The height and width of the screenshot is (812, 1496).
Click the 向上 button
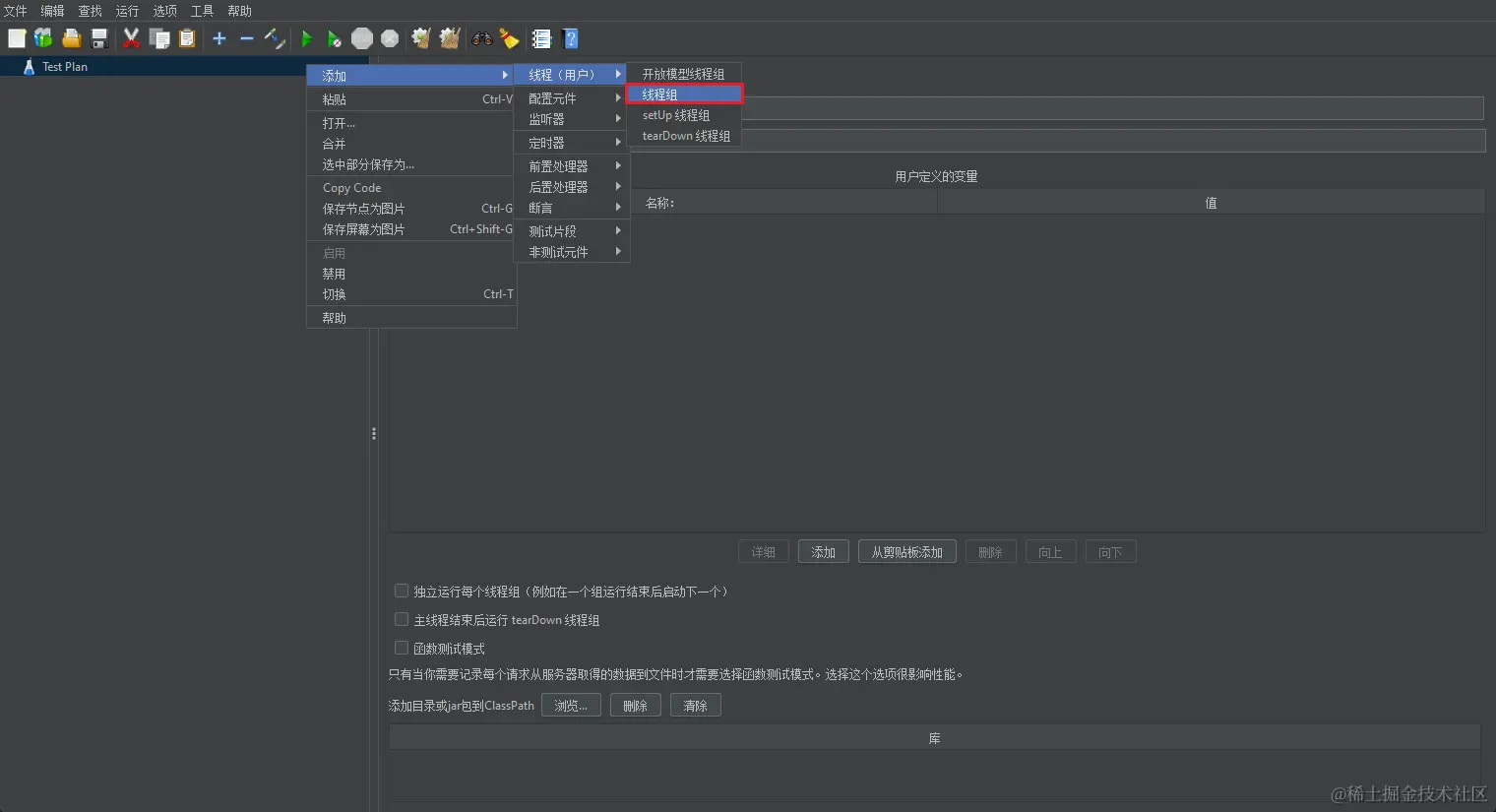1050,552
